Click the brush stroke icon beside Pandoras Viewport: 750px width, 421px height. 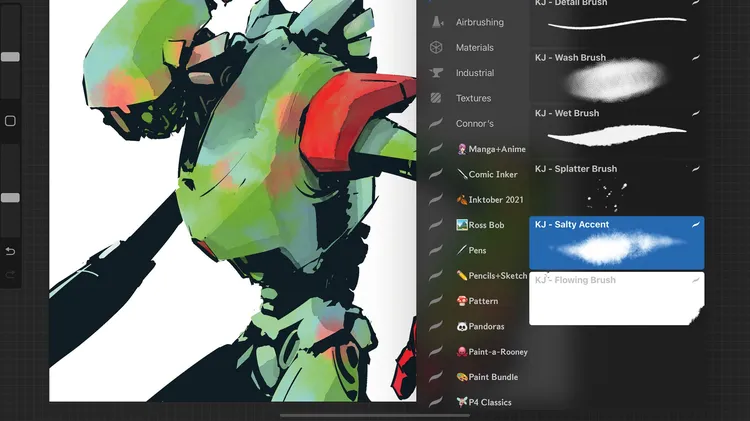point(435,326)
